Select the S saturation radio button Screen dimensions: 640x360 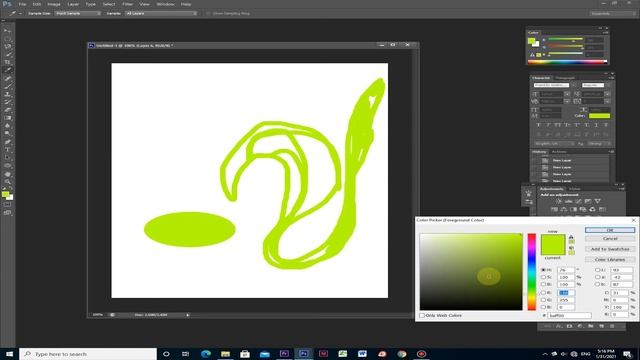point(543,277)
